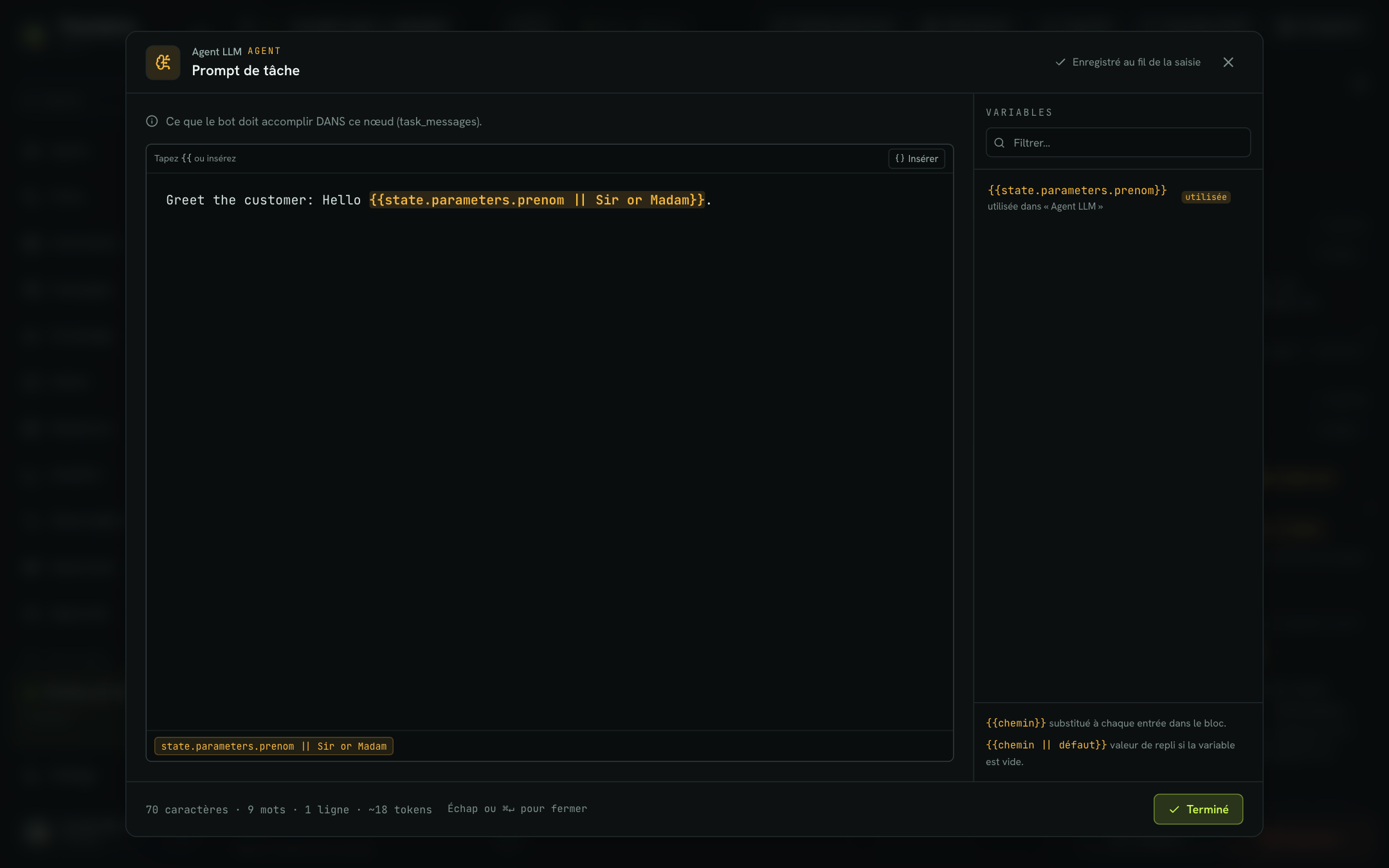The width and height of the screenshot is (1389, 868).
Task: Click the '~18 tokens' count
Action: (x=400, y=809)
